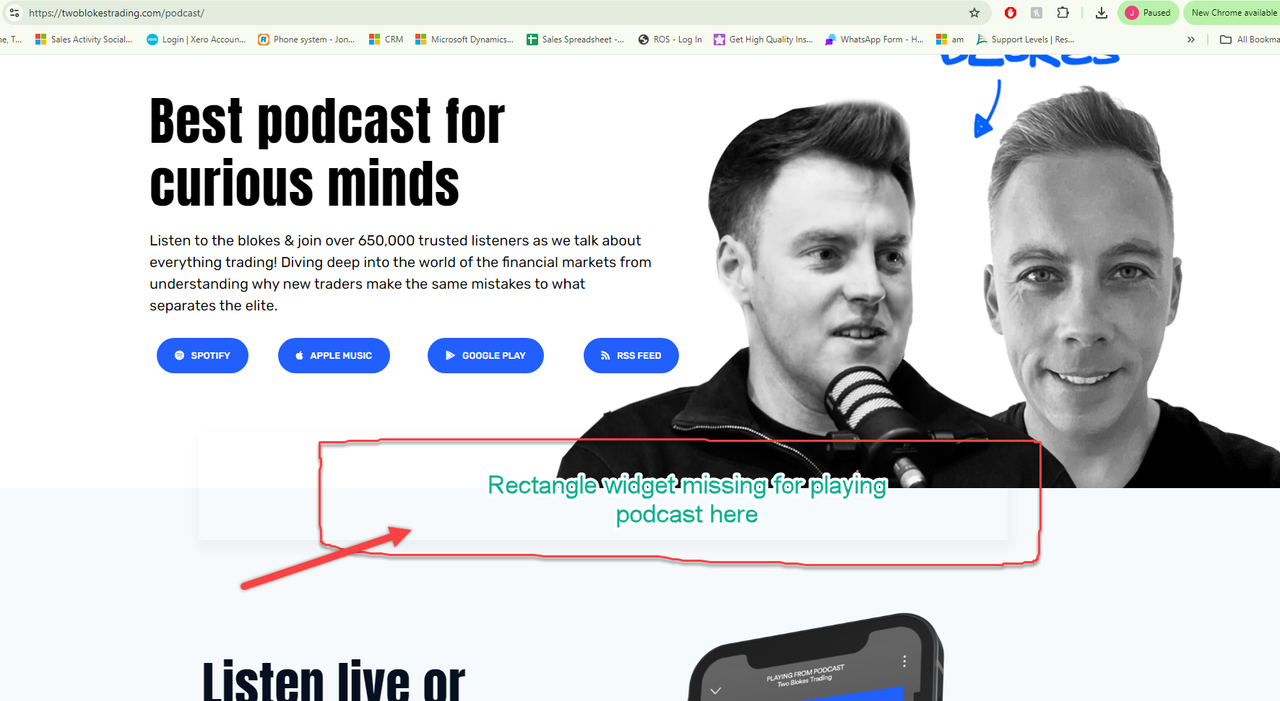Open the red Opera-style extension icon

[x=1011, y=13]
